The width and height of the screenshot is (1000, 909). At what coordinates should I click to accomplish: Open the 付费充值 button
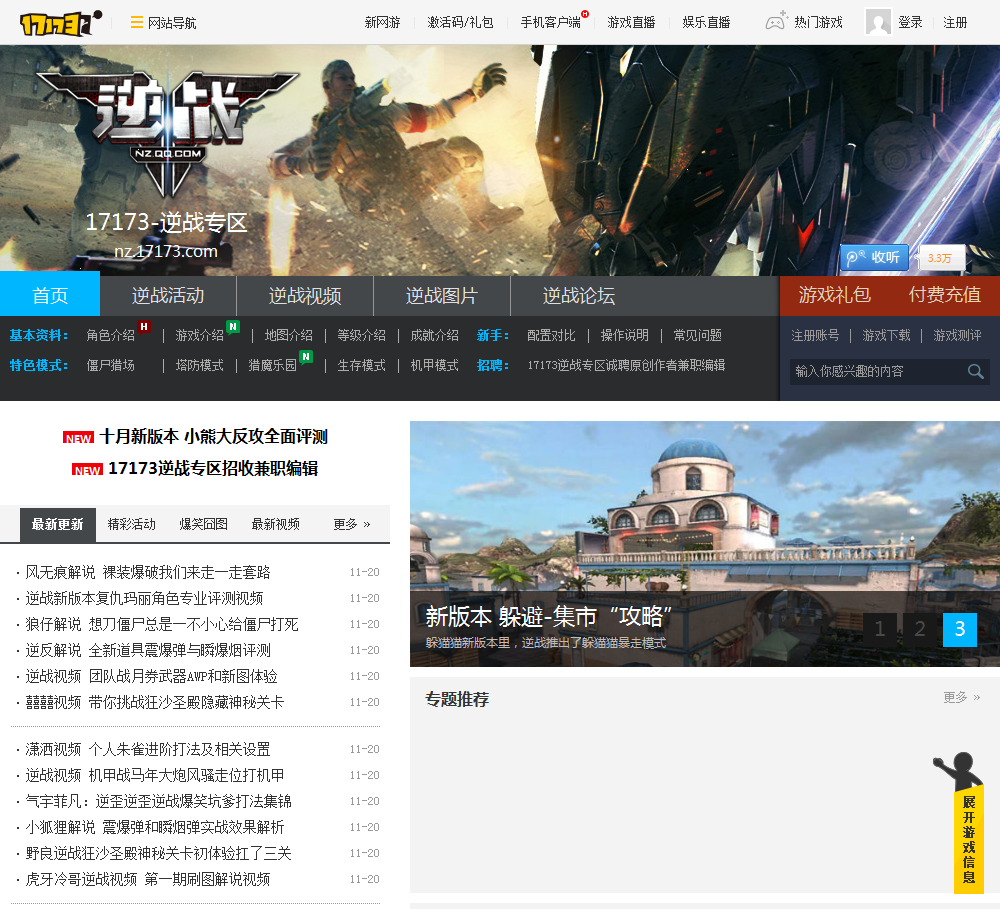pos(945,295)
